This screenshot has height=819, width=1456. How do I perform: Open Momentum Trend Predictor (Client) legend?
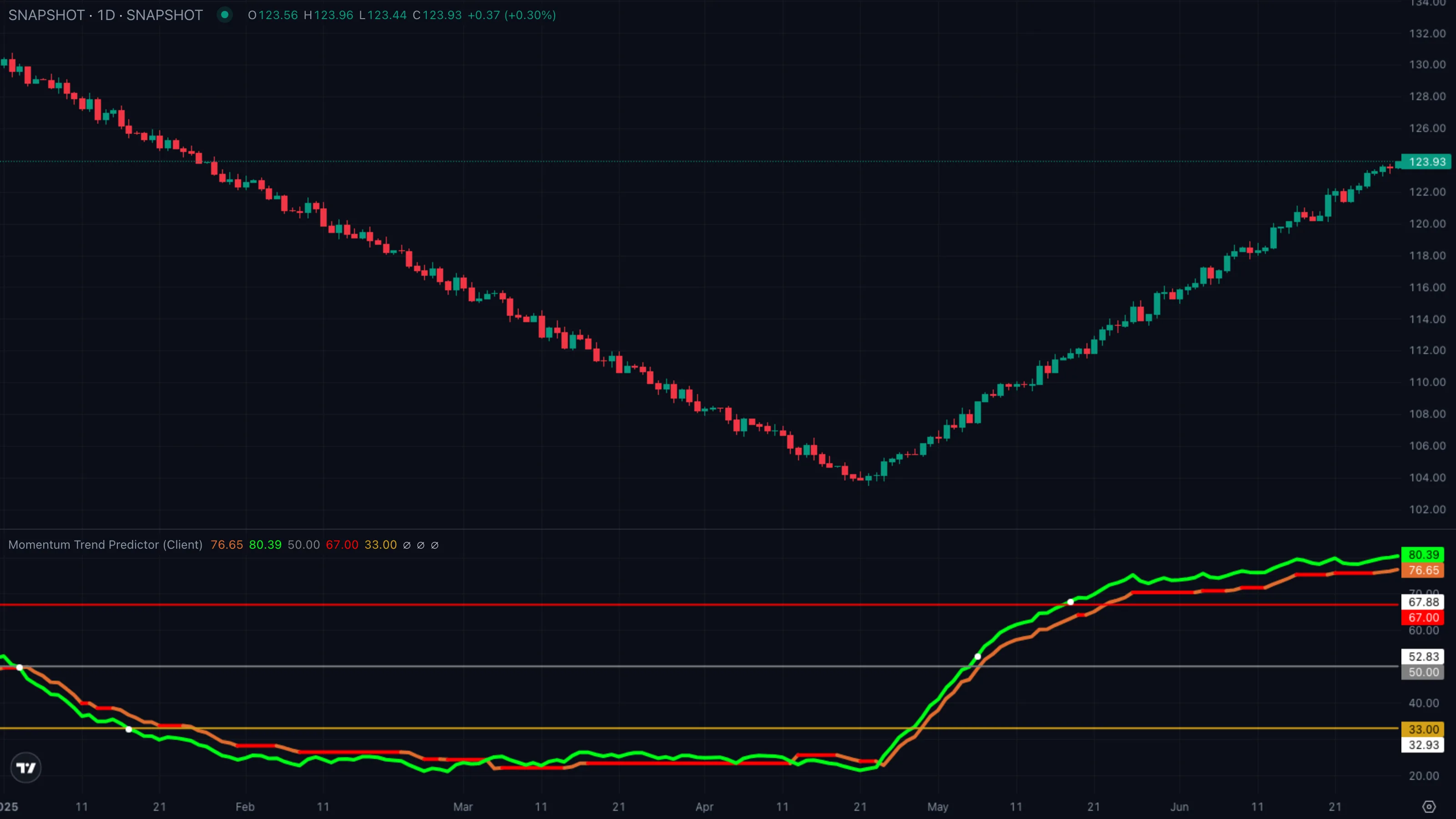(x=106, y=545)
